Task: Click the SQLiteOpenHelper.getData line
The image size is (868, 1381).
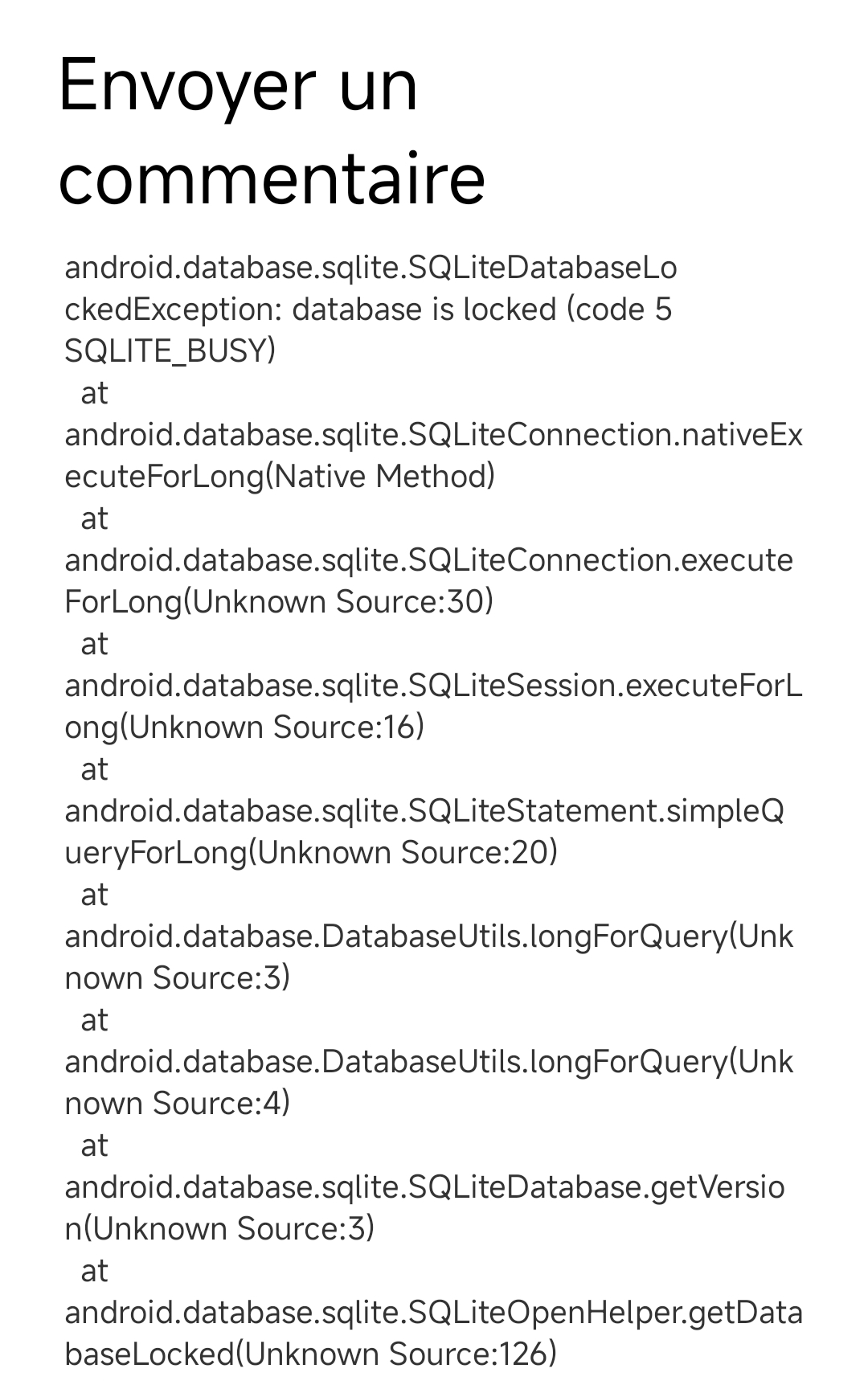Action: pyautogui.click(x=433, y=1313)
